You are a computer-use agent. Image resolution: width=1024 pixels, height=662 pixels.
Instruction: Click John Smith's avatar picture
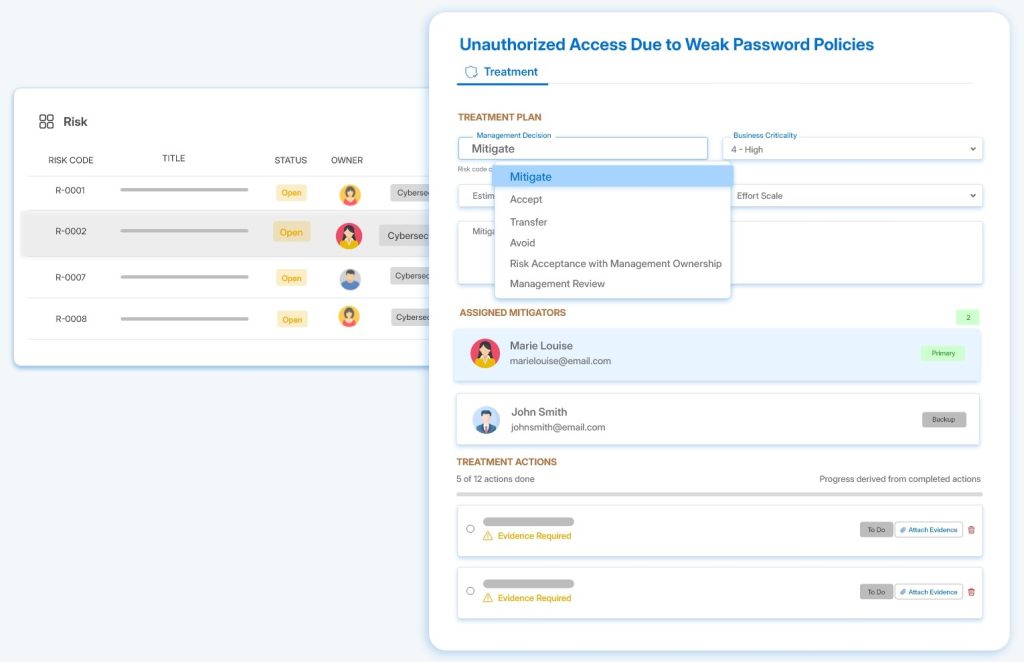tap(486, 420)
